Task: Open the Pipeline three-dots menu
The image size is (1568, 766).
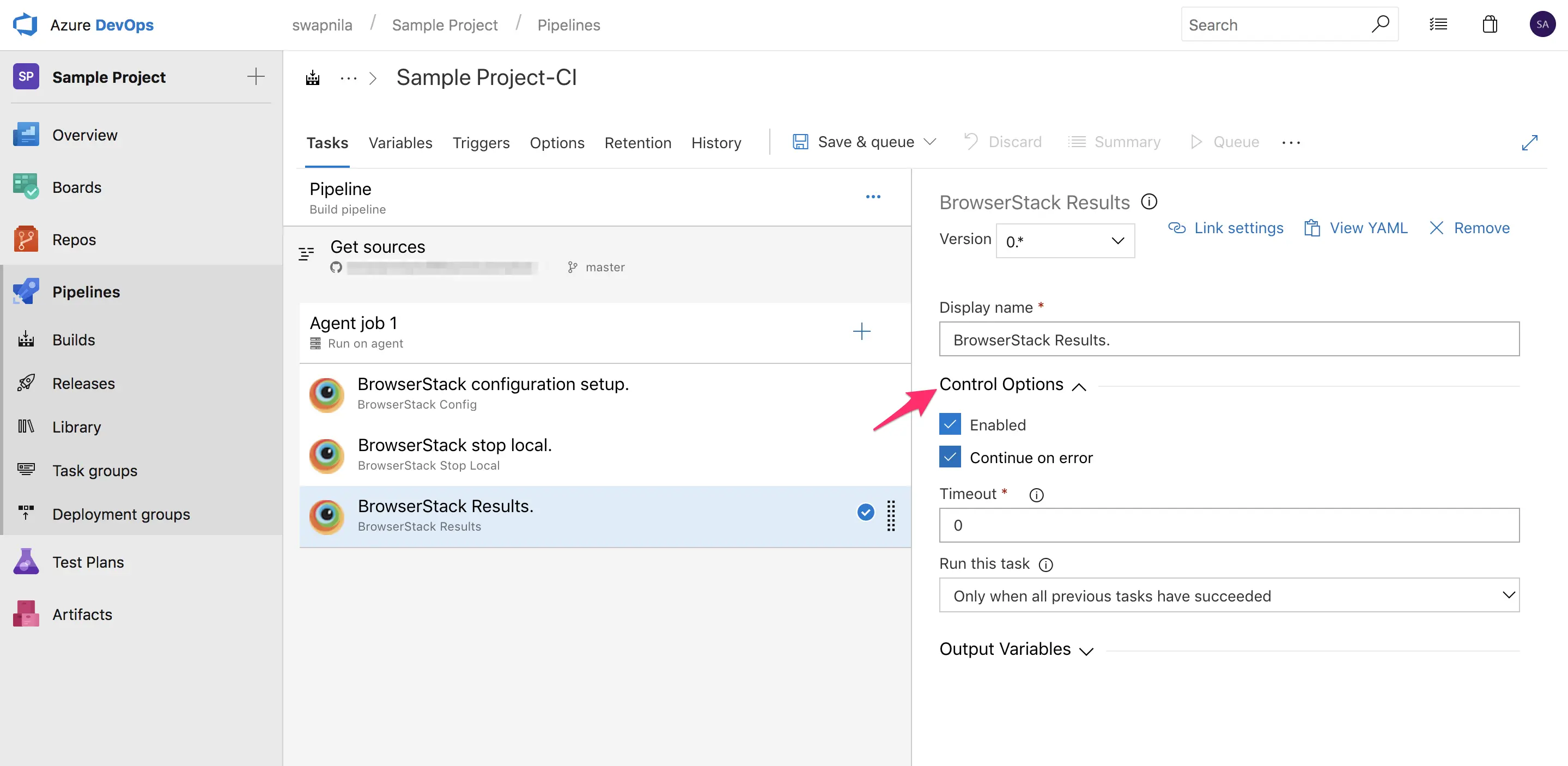Action: 872,197
